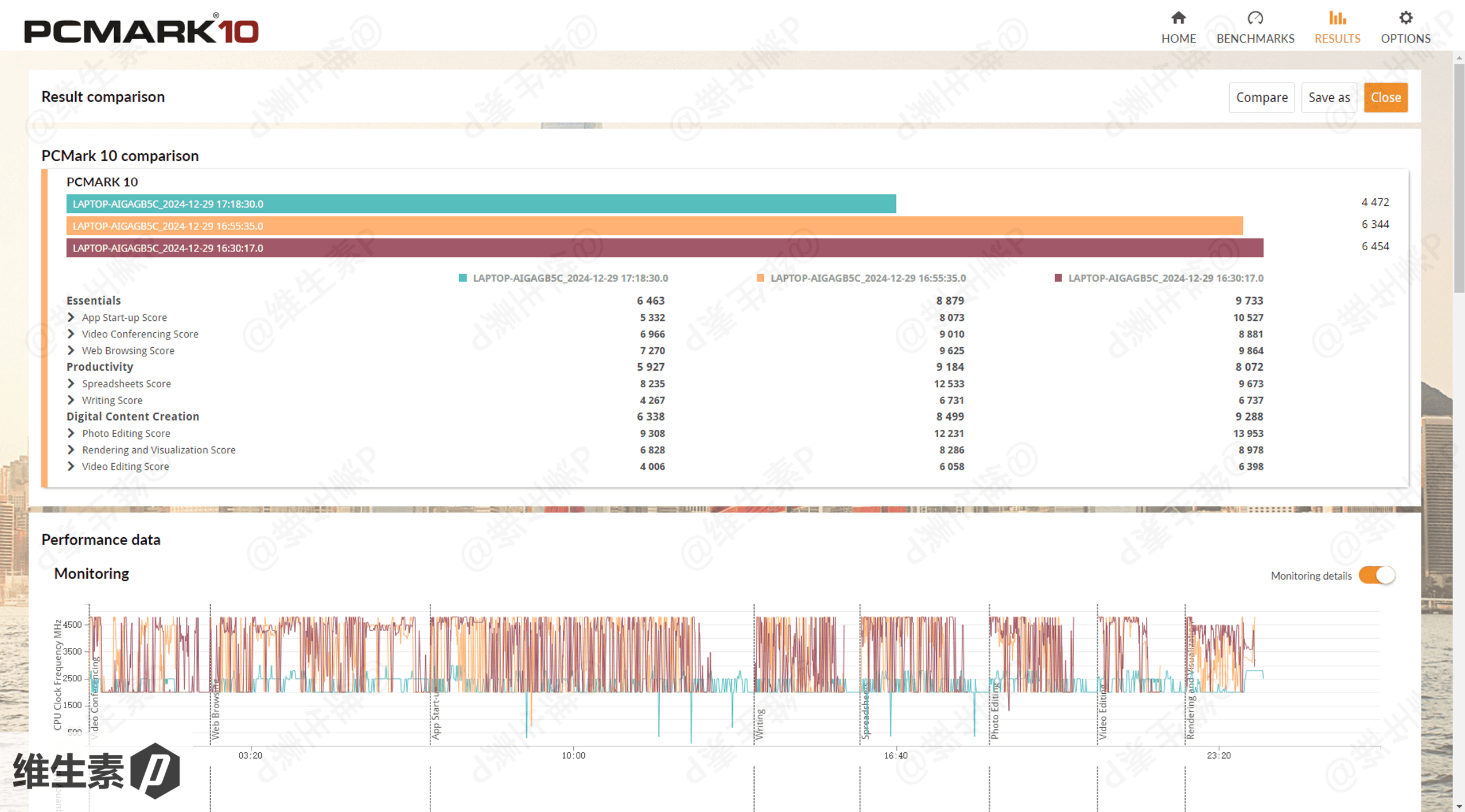Open Benchmarks via gauge icon
The image size is (1465, 812).
pos(1255,18)
